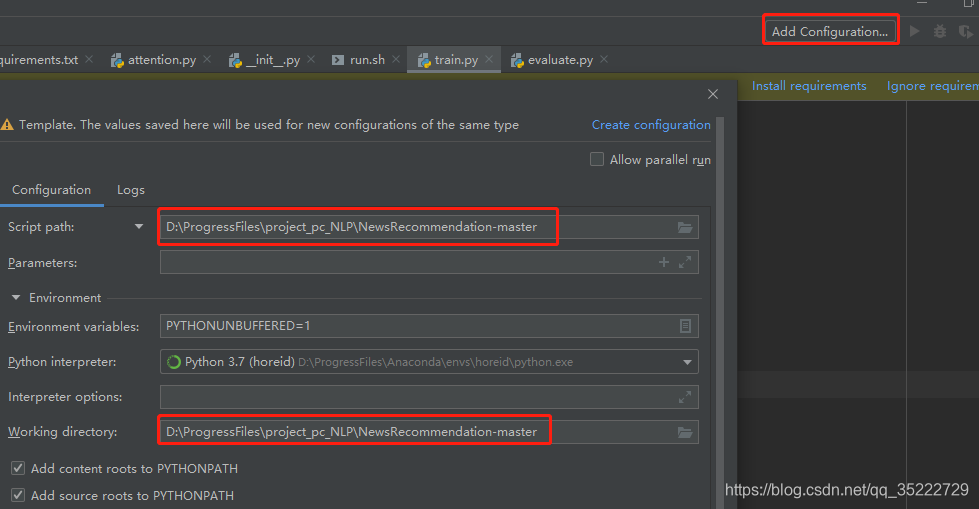Close the evaluate.py tab
The image size is (979, 509).
[x=604, y=59]
